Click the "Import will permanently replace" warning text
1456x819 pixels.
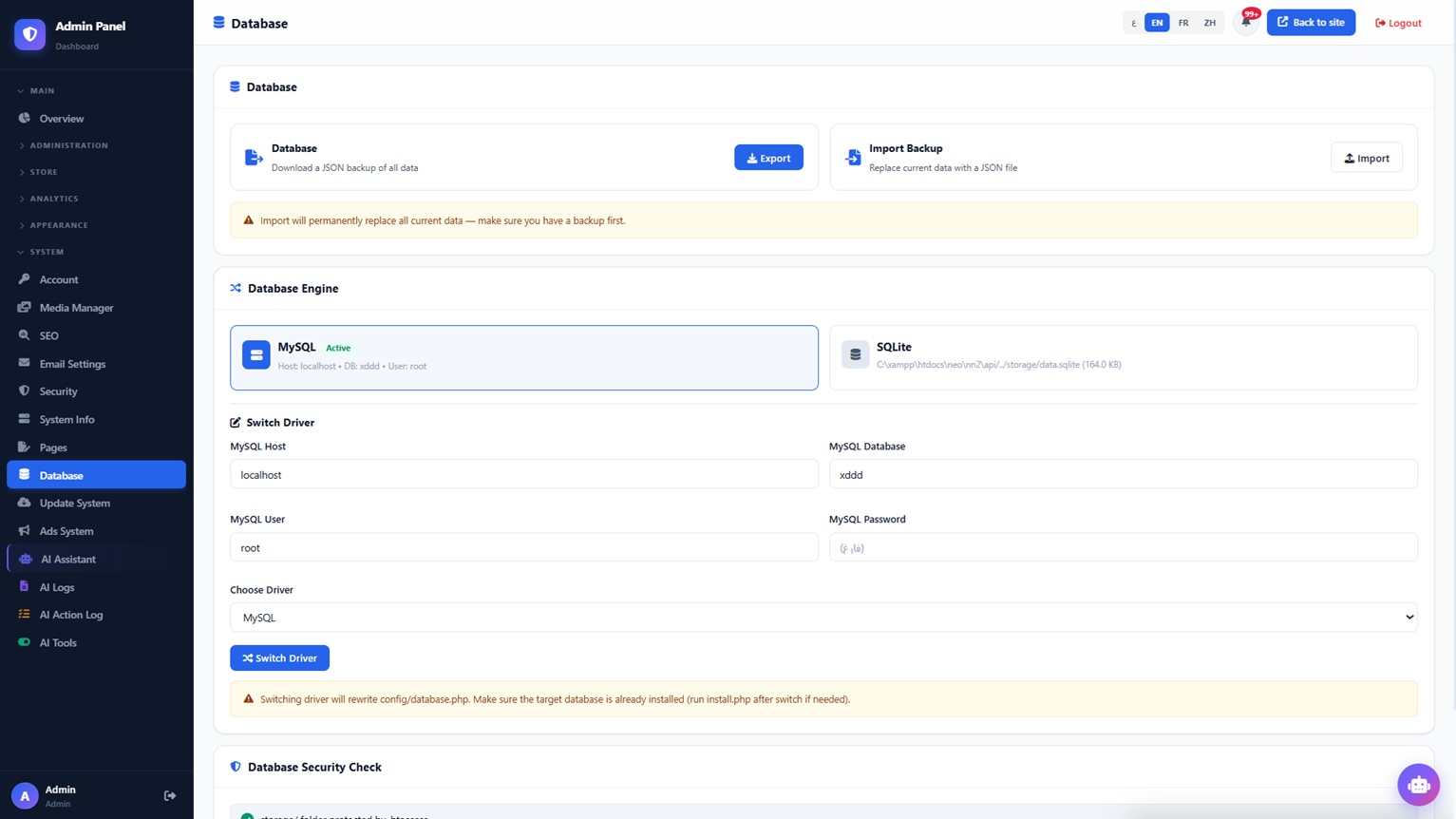tap(443, 220)
